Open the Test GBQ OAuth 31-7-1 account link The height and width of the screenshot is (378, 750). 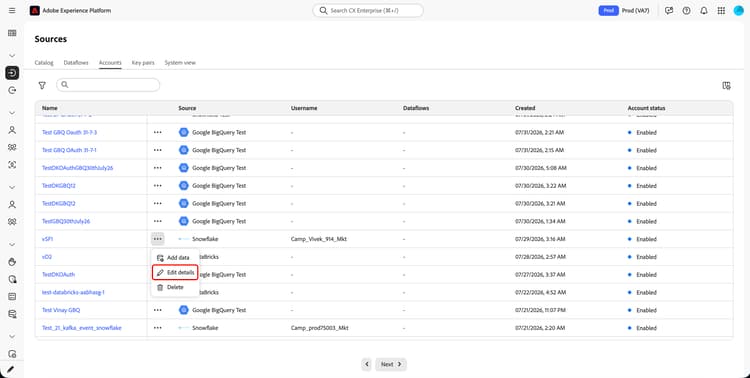(69, 150)
